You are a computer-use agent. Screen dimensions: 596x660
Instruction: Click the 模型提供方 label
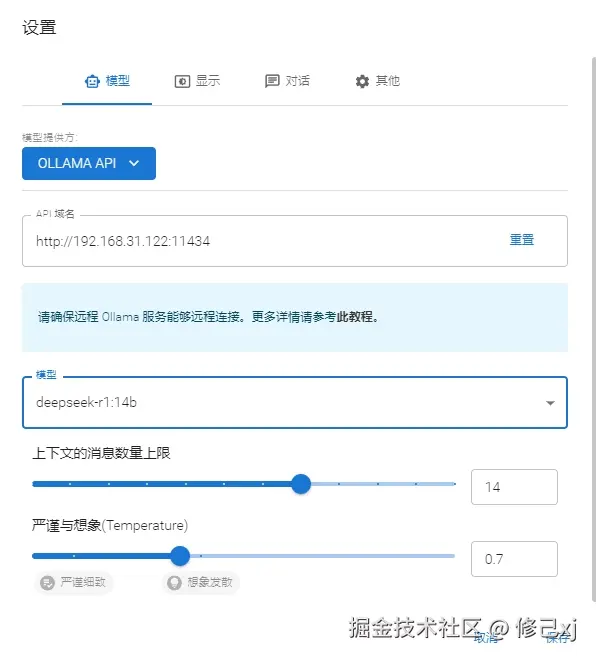click(x=50, y=137)
